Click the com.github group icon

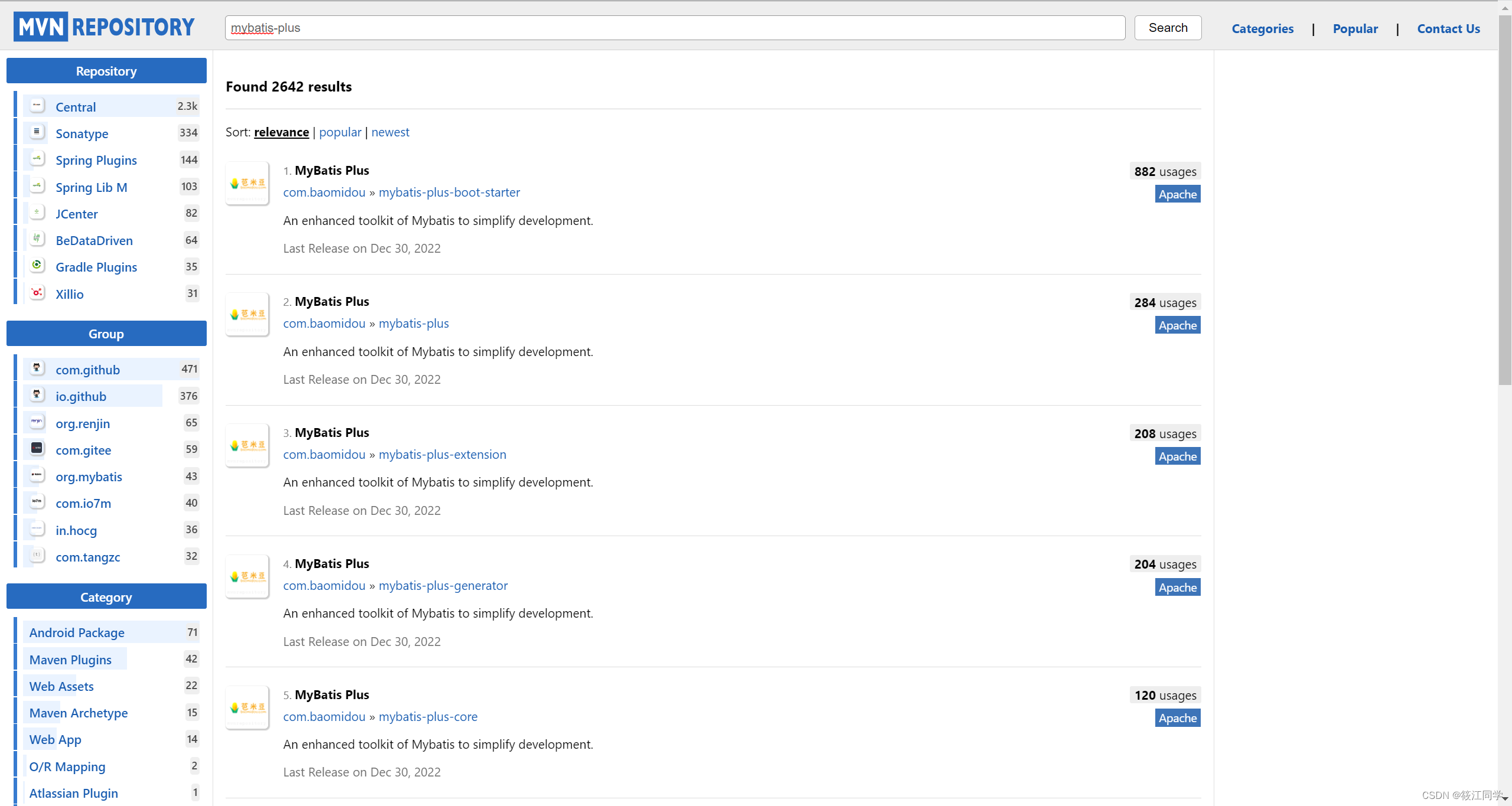click(x=37, y=368)
